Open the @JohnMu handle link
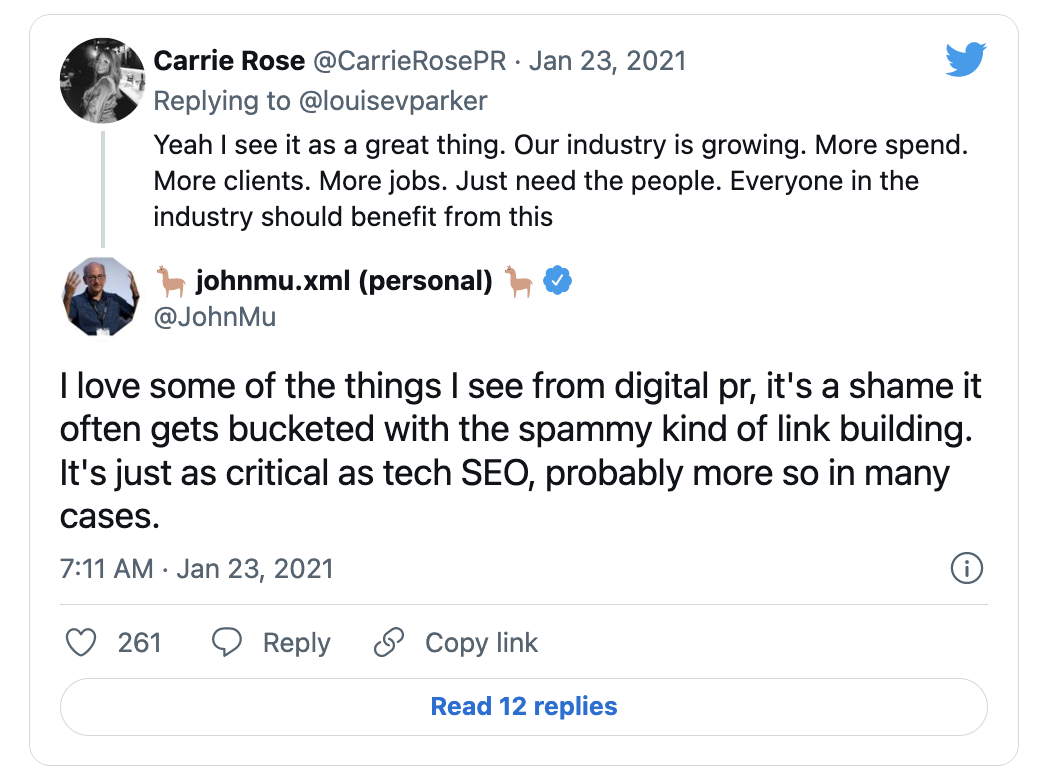 coord(215,317)
